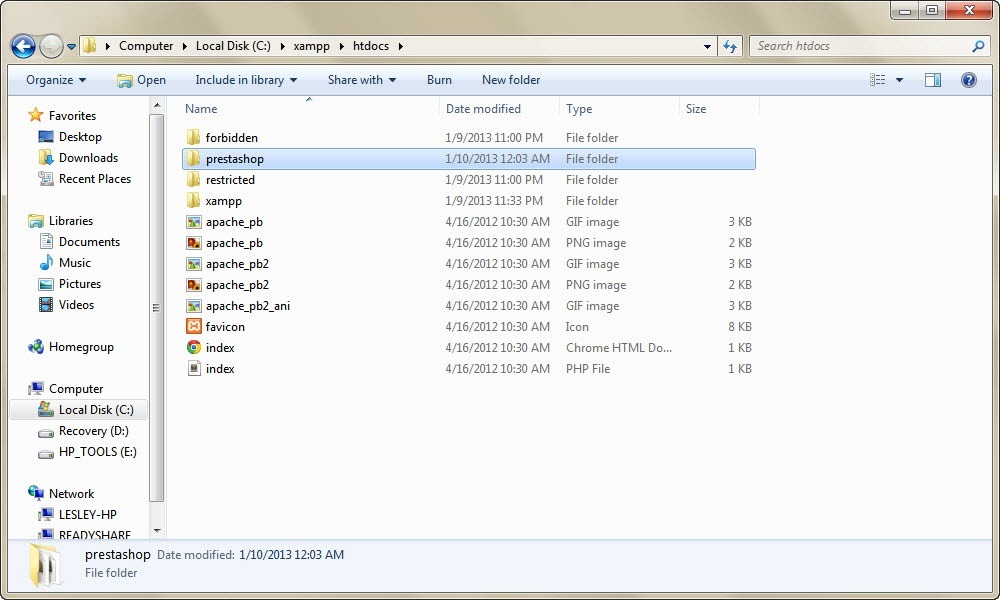The width and height of the screenshot is (1000, 600).
Task: Open the Videos library
Action: 77,305
